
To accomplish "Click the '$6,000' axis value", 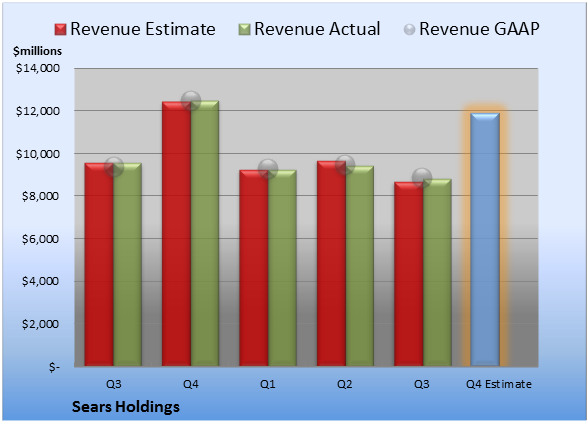I will [x=40, y=239].
